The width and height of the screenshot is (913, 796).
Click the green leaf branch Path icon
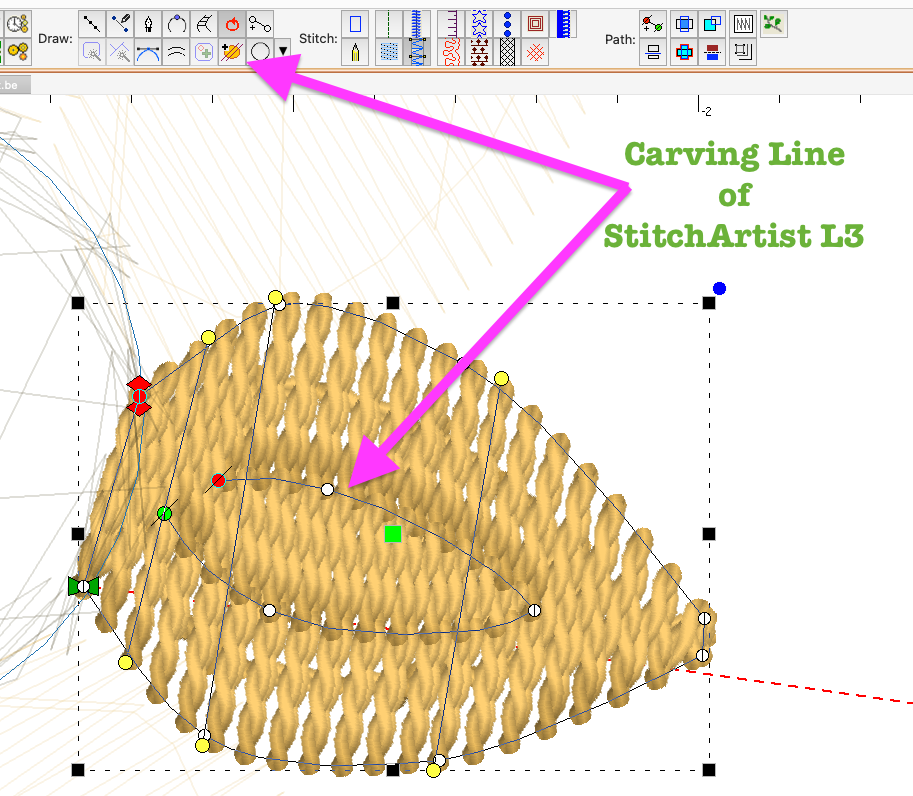click(x=772, y=23)
